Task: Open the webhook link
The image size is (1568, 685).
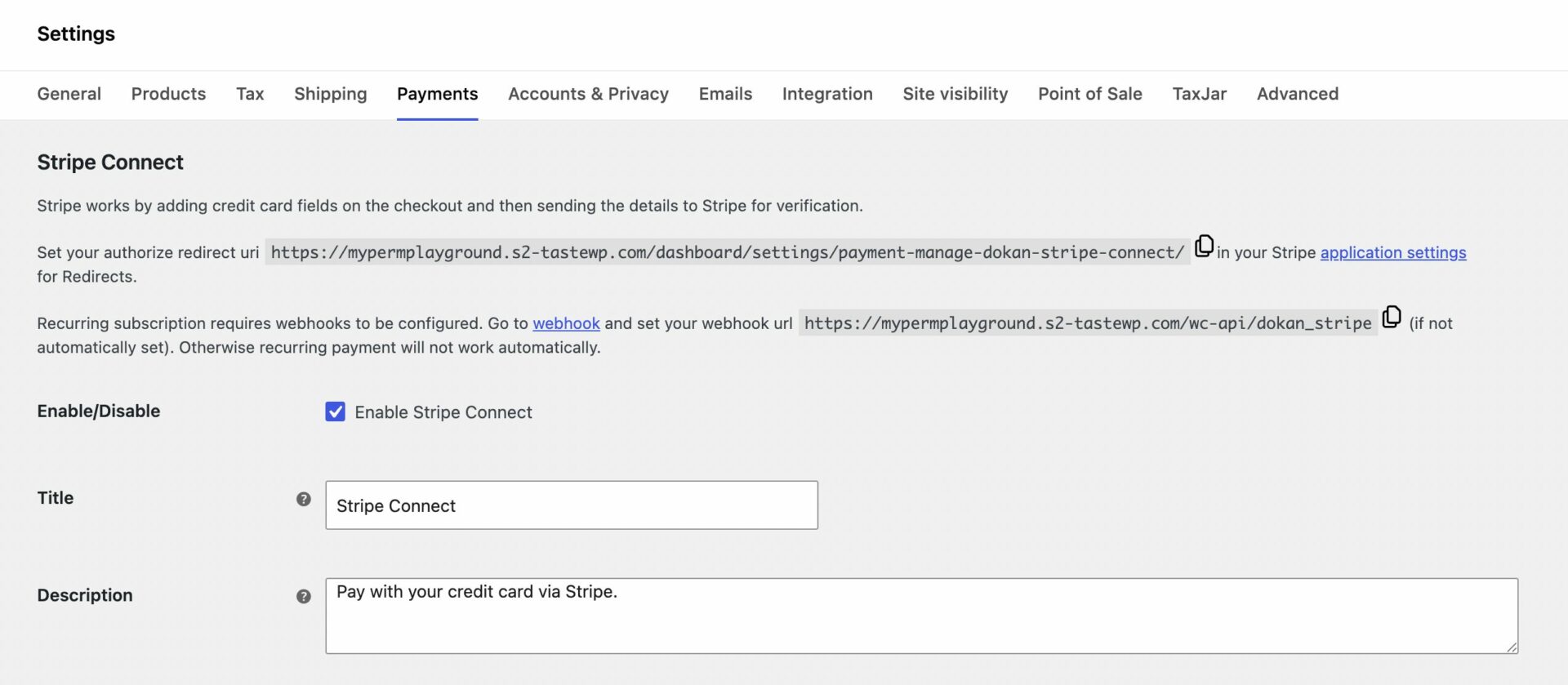Action: (x=566, y=323)
